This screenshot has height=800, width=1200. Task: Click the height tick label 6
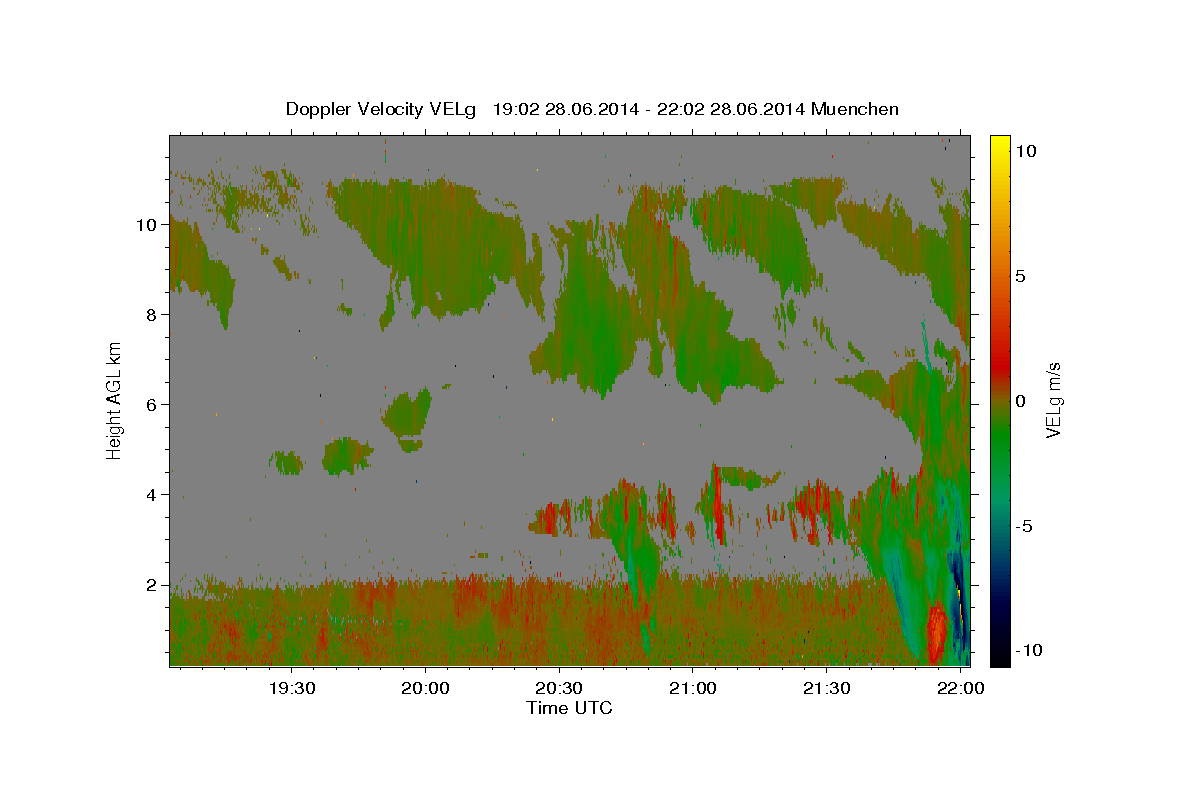152,405
